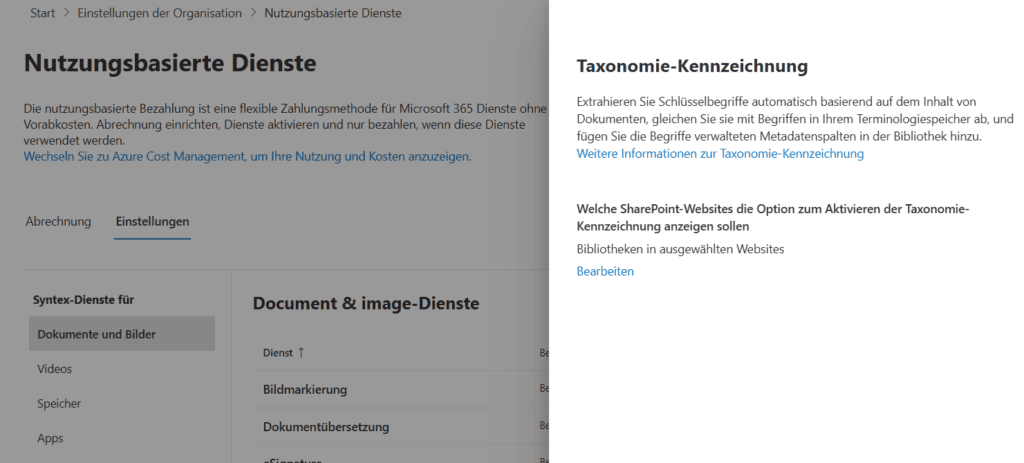Click the Document & image-Dienste heading
This screenshot has width=1024, height=463.
click(x=366, y=303)
